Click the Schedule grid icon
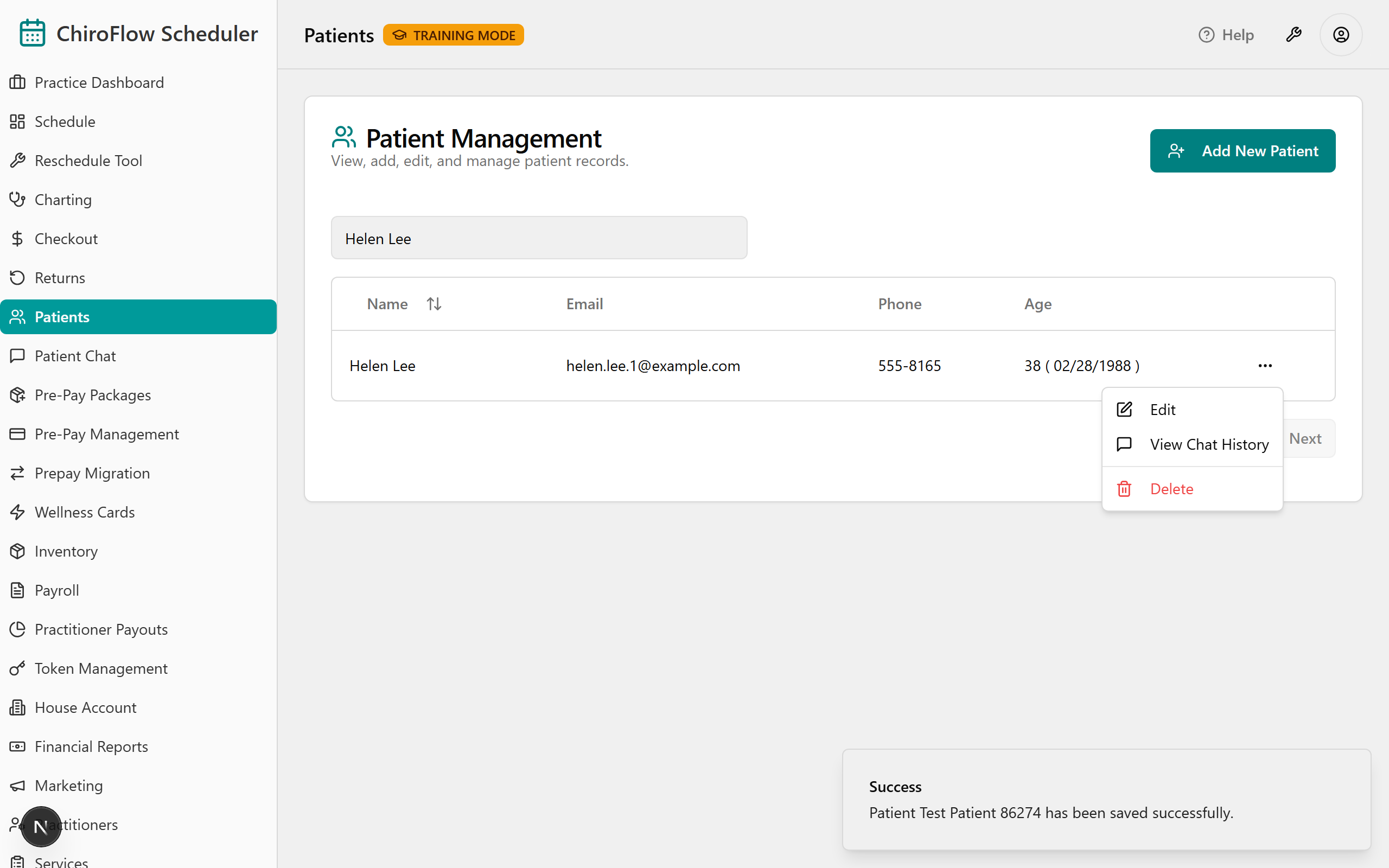1389x868 pixels. 17,122
